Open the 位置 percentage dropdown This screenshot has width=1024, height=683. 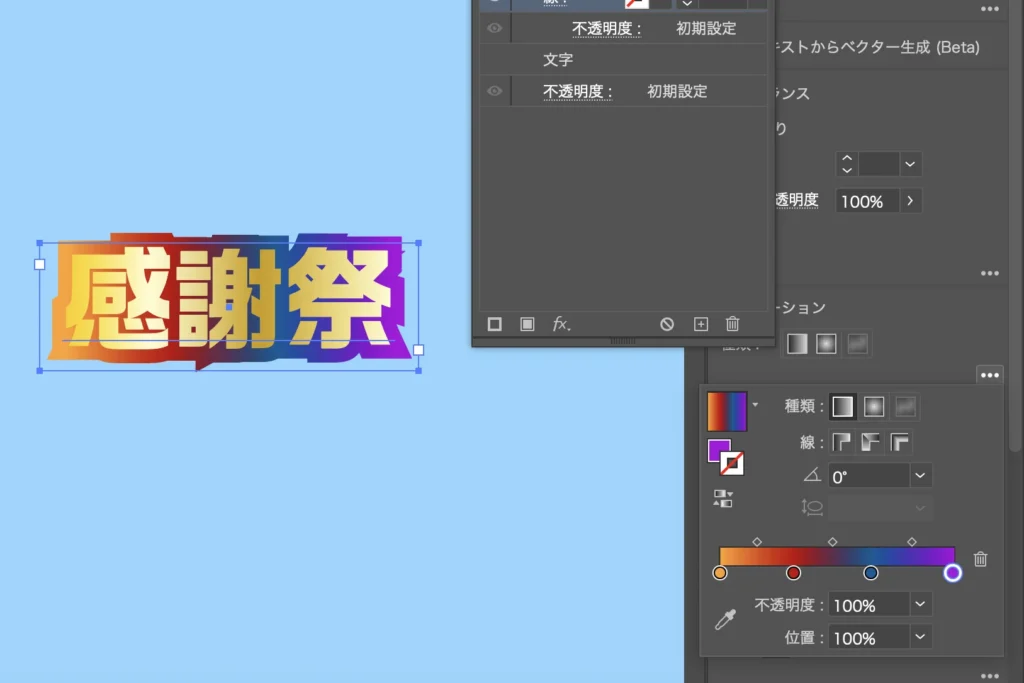coord(921,637)
